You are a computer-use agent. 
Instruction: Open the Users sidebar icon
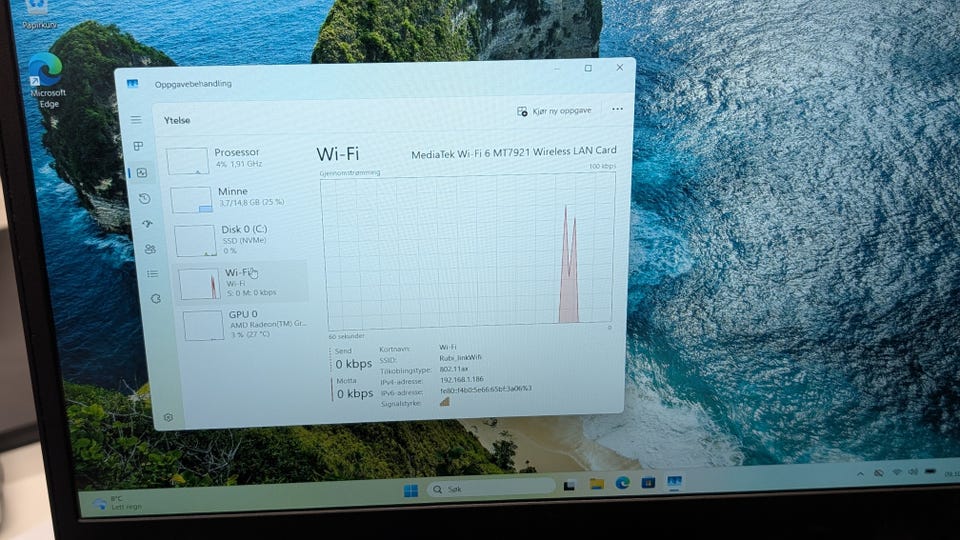click(x=150, y=249)
